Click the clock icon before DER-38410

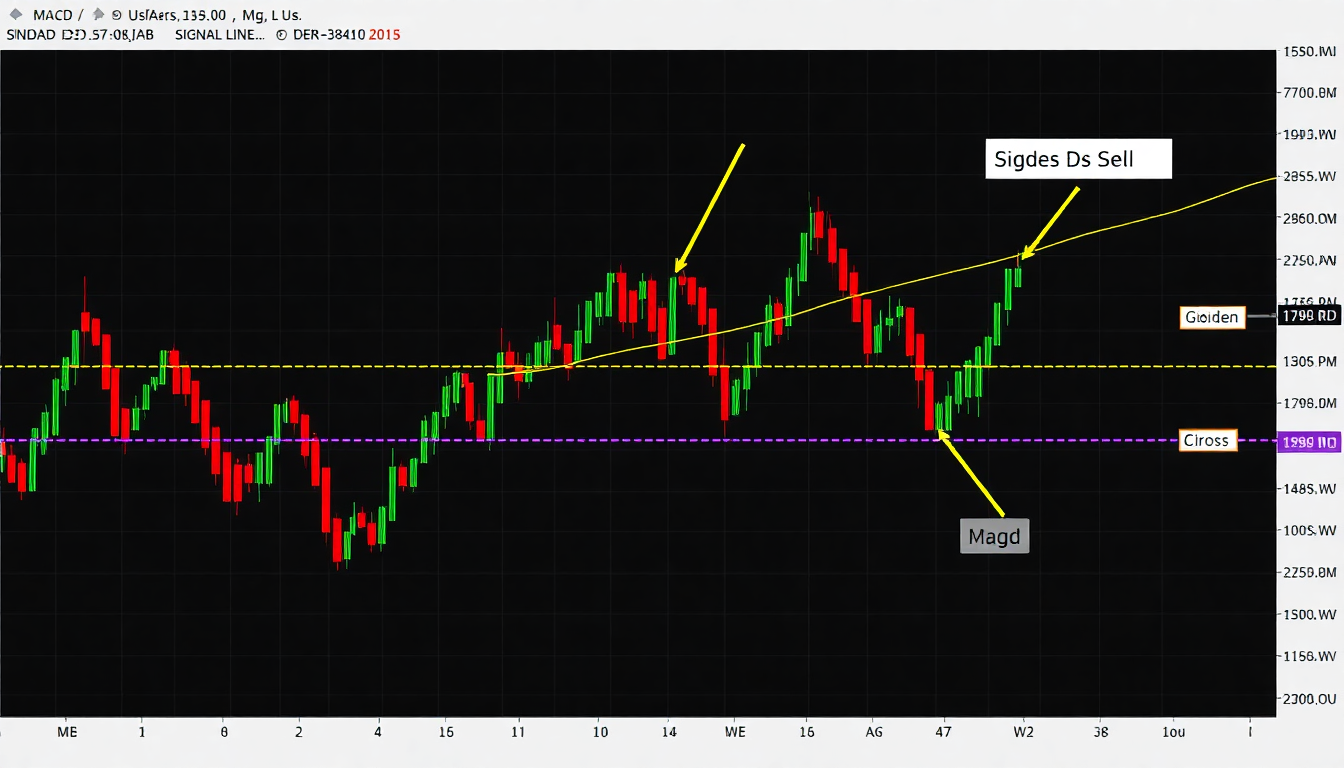tap(281, 34)
